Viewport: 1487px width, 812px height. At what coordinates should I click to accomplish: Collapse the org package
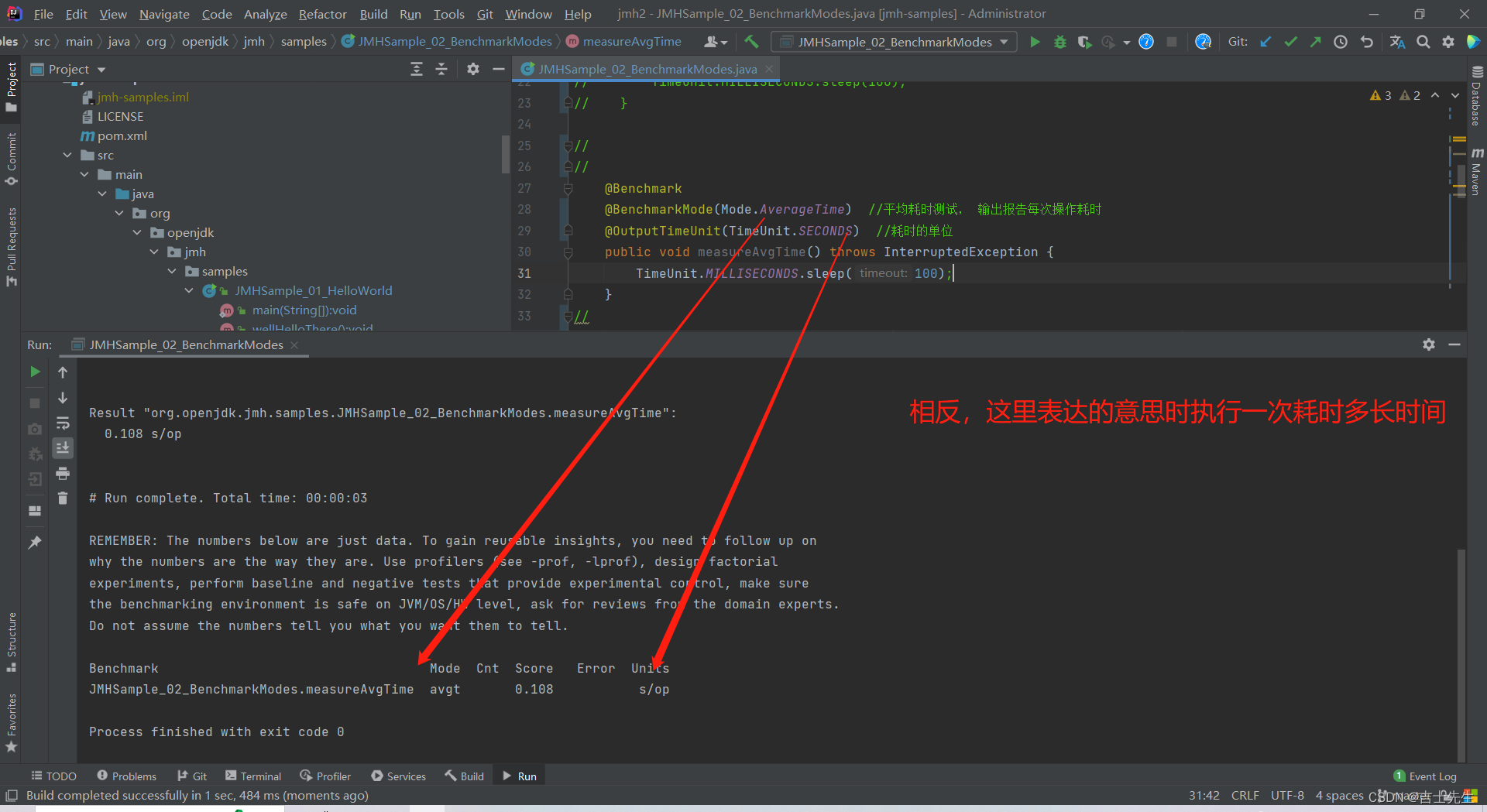(x=119, y=213)
